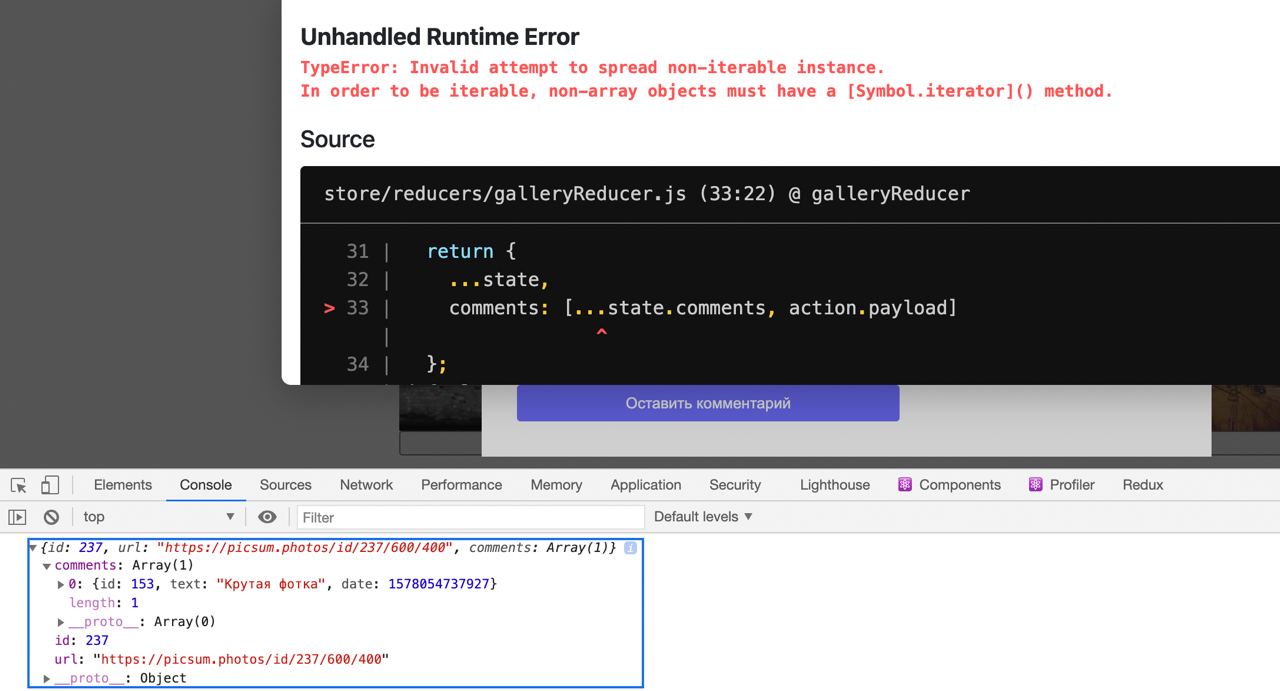Open the Security tab
Screen dimensions: 1280x691
point(735,485)
